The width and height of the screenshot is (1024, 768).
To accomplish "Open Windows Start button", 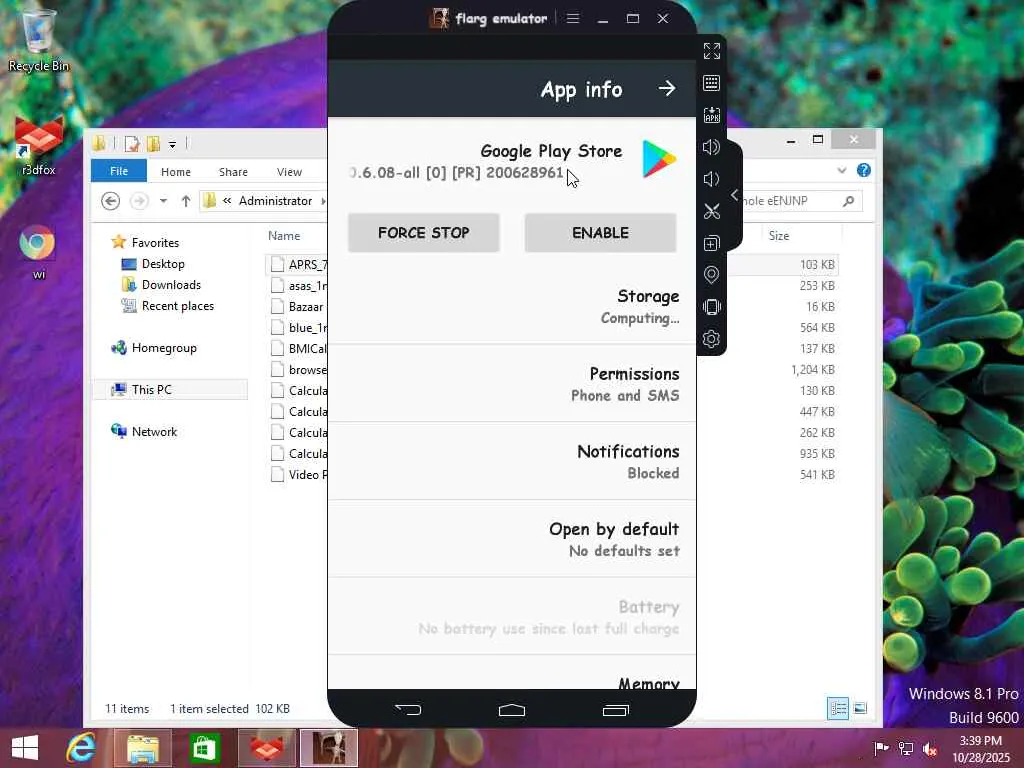I will coord(25,748).
